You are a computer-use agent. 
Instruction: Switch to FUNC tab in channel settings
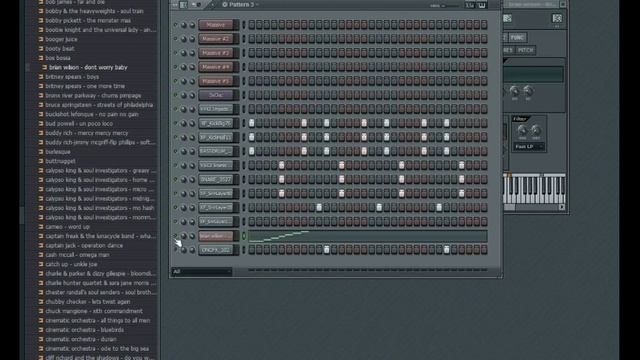point(517,38)
